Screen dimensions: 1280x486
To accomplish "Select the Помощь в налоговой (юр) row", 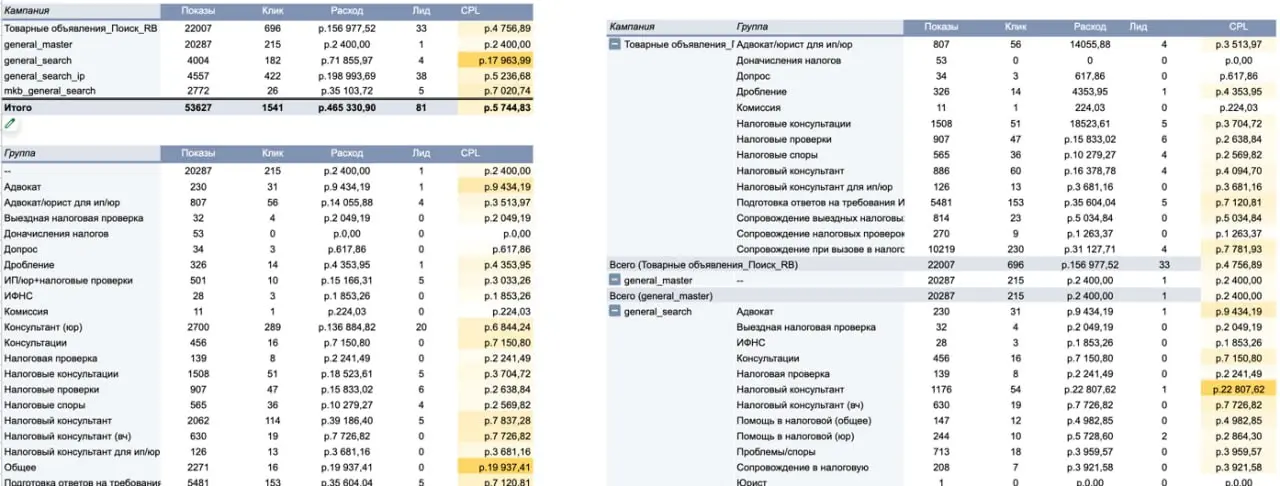I will (x=943, y=436).
